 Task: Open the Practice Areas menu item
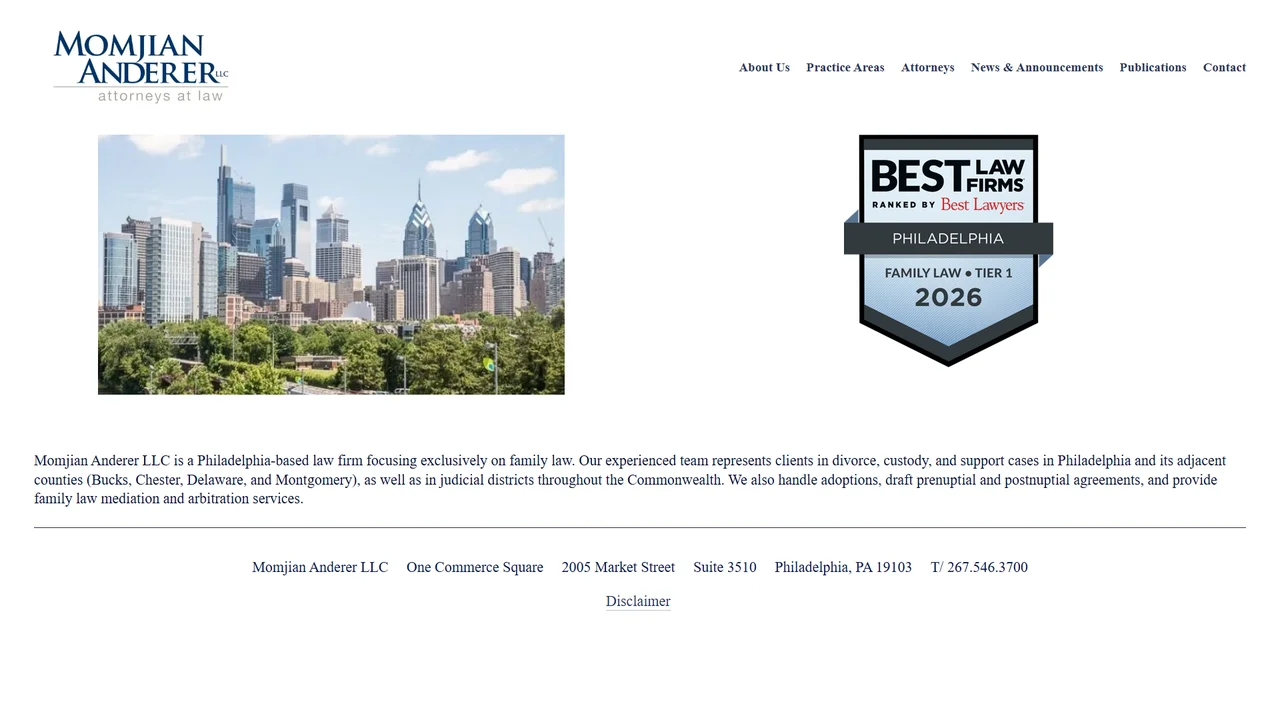click(x=845, y=67)
